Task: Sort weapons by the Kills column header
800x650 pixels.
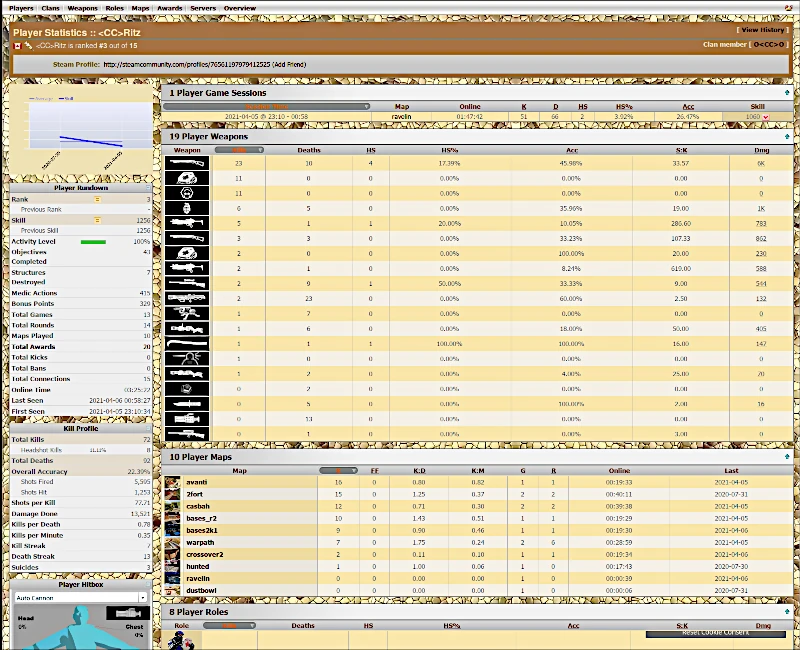Action: pos(239,150)
